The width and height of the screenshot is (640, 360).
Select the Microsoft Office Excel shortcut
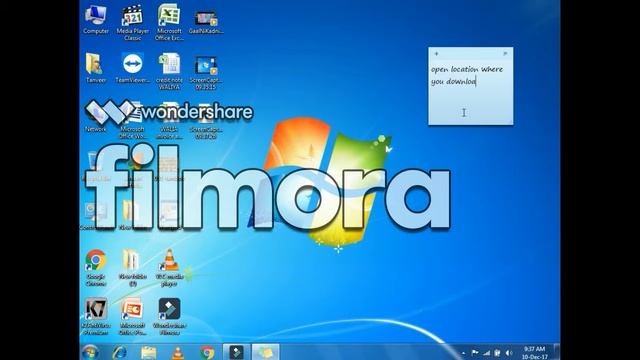point(169,22)
